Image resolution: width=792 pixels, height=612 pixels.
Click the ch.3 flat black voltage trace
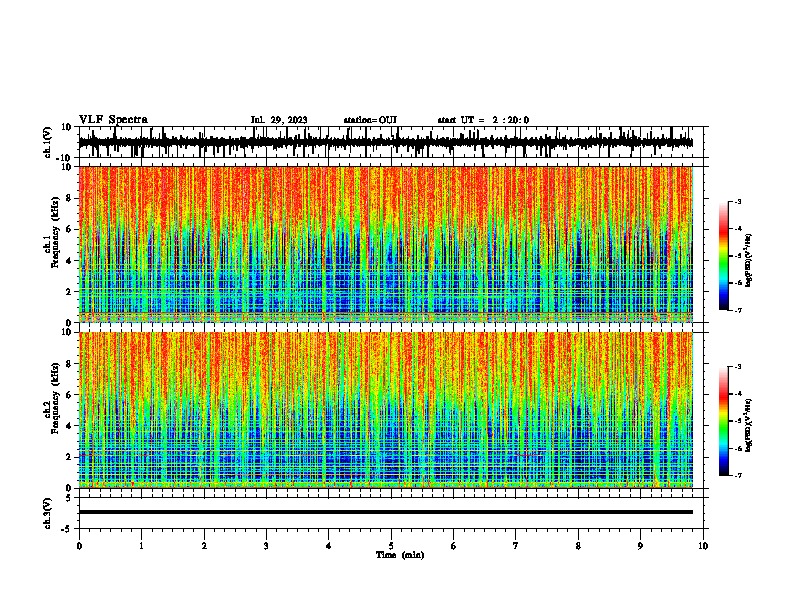[386, 512]
